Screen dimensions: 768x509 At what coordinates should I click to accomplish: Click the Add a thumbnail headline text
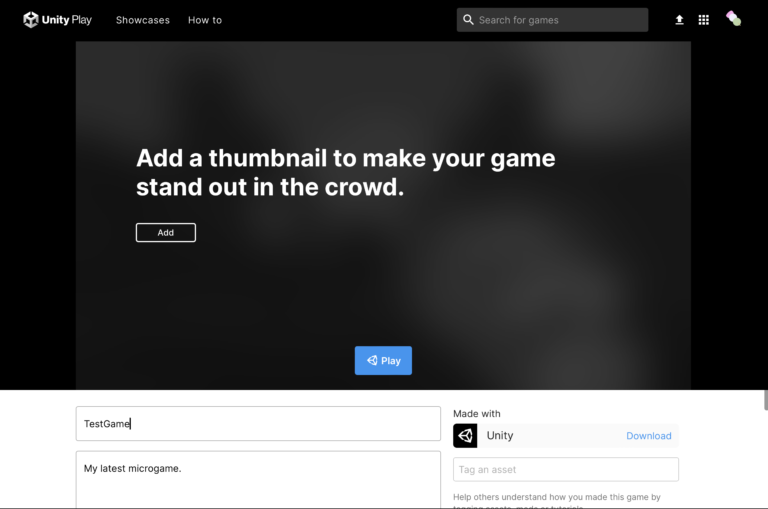(x=345, y=172)
